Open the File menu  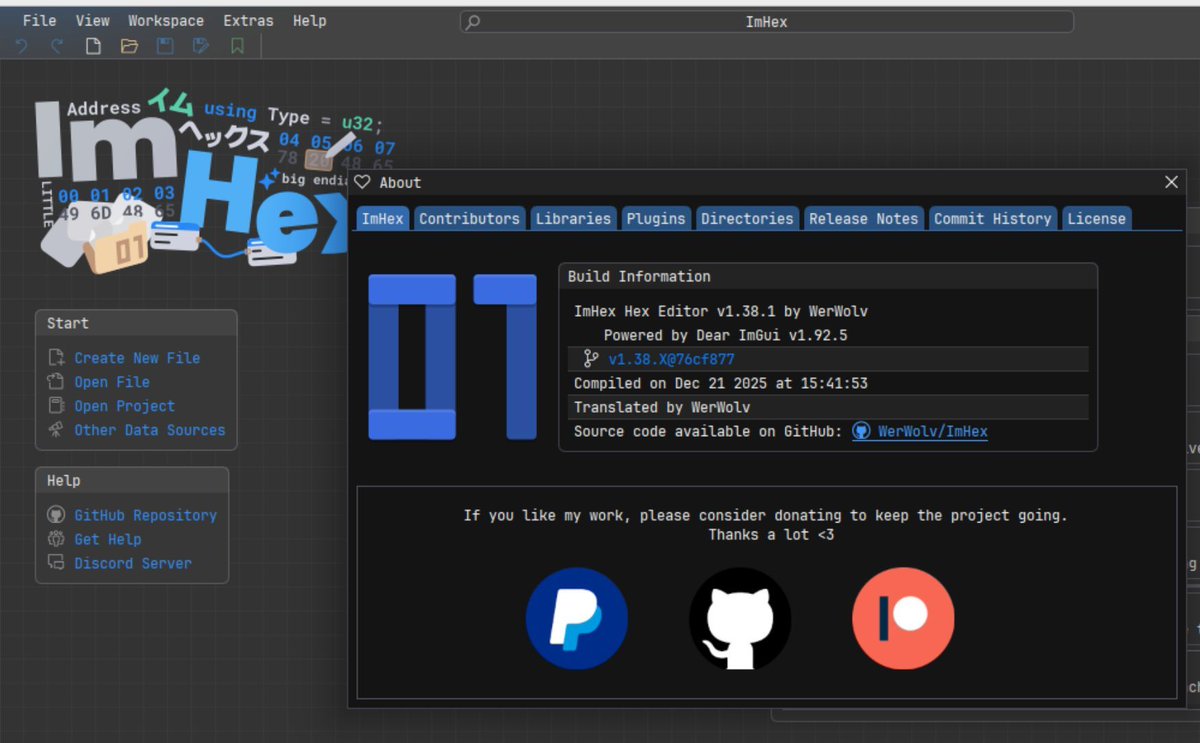[39, 20]
